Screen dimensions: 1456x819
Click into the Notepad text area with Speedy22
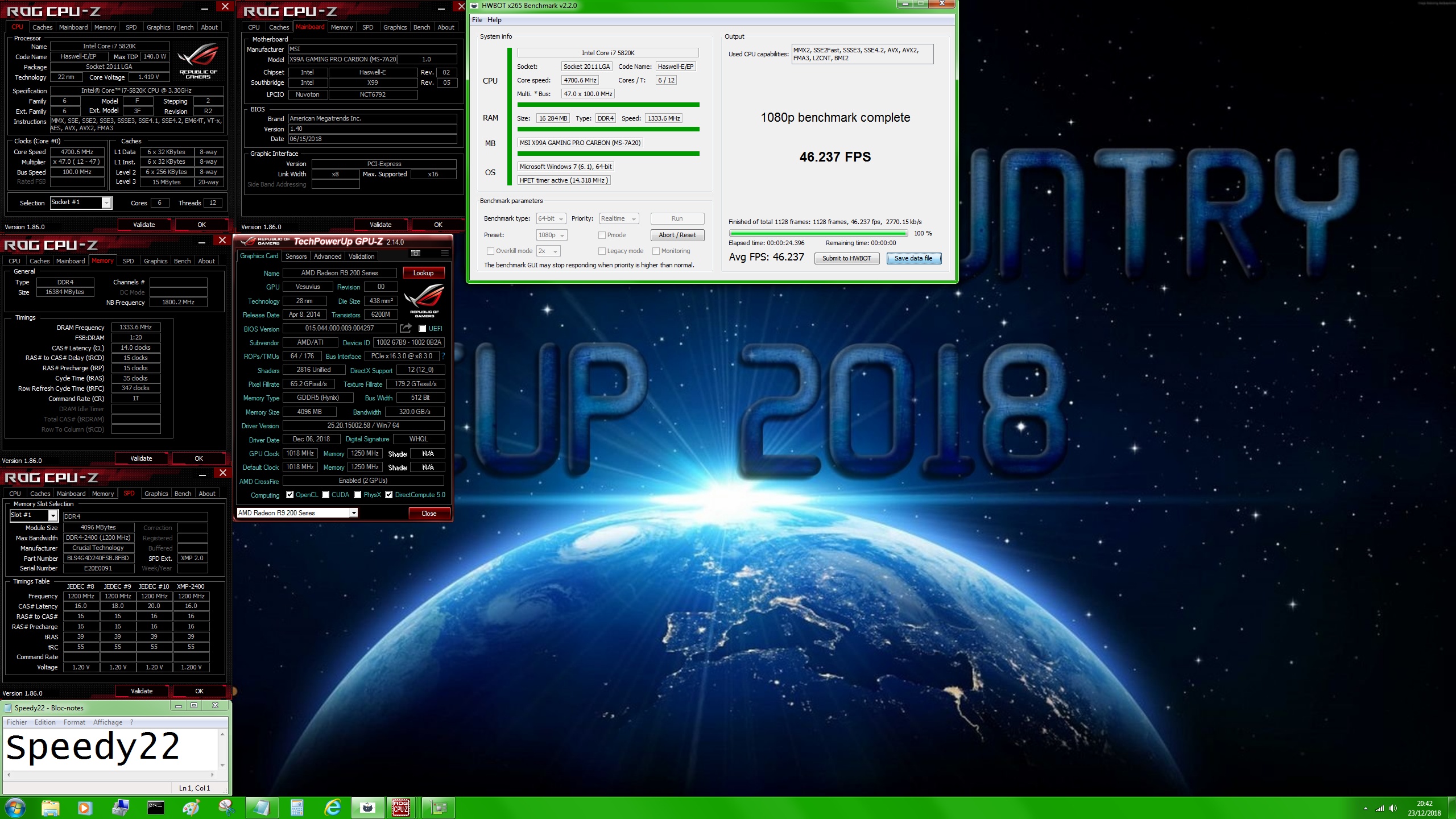pyautogui.click(x=111, y=749)
